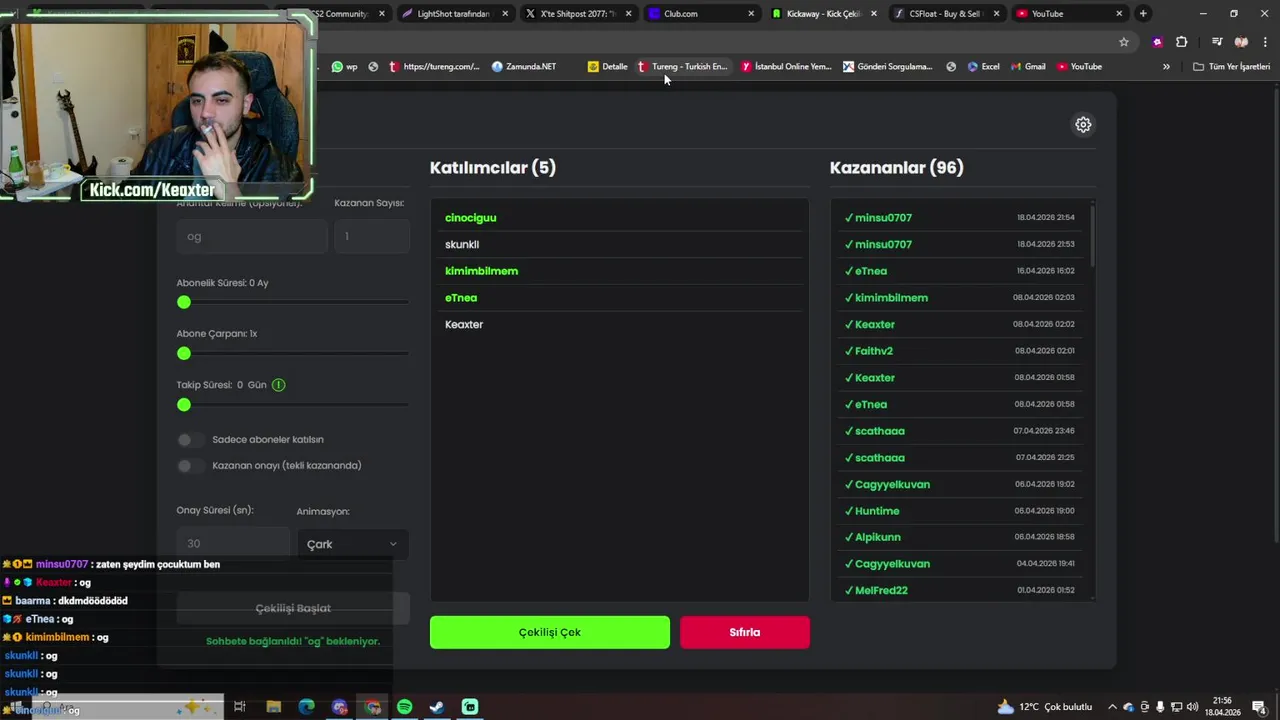Select participant cinociguu in Katılımcılar

pyautogui.click(x=471, y=218)
